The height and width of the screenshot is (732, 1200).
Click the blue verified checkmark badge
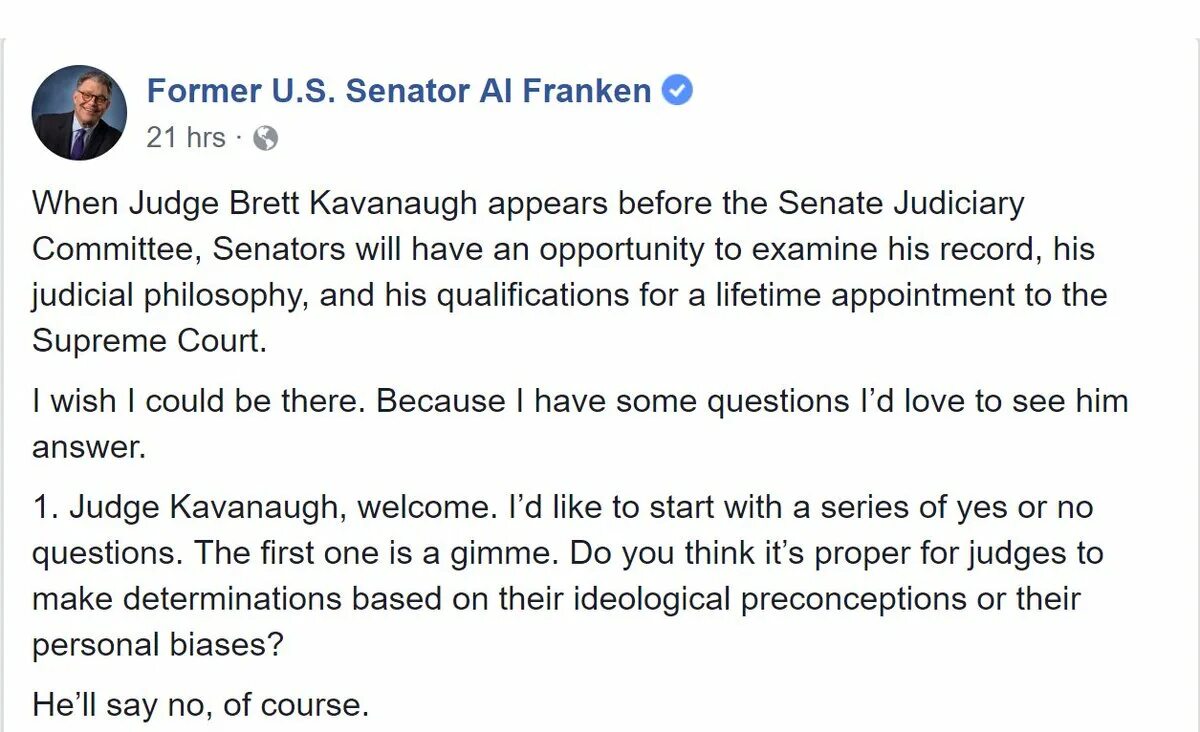pos(678,91)
